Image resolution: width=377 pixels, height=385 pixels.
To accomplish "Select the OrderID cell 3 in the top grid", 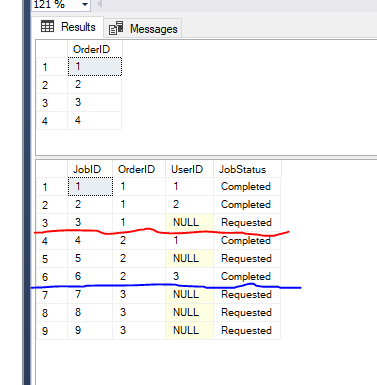I will [x=95, y=102].
